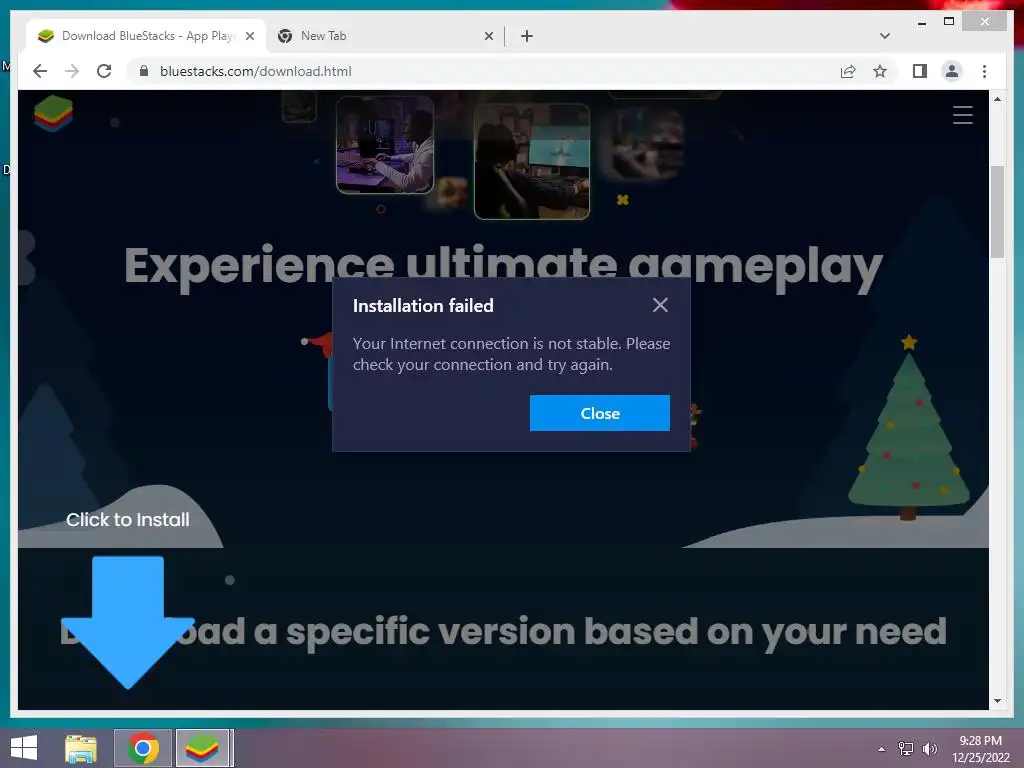This screenshot has height=768, width=1024.
Task: Close the Chrome window
Action: click(x=985, y=22)
